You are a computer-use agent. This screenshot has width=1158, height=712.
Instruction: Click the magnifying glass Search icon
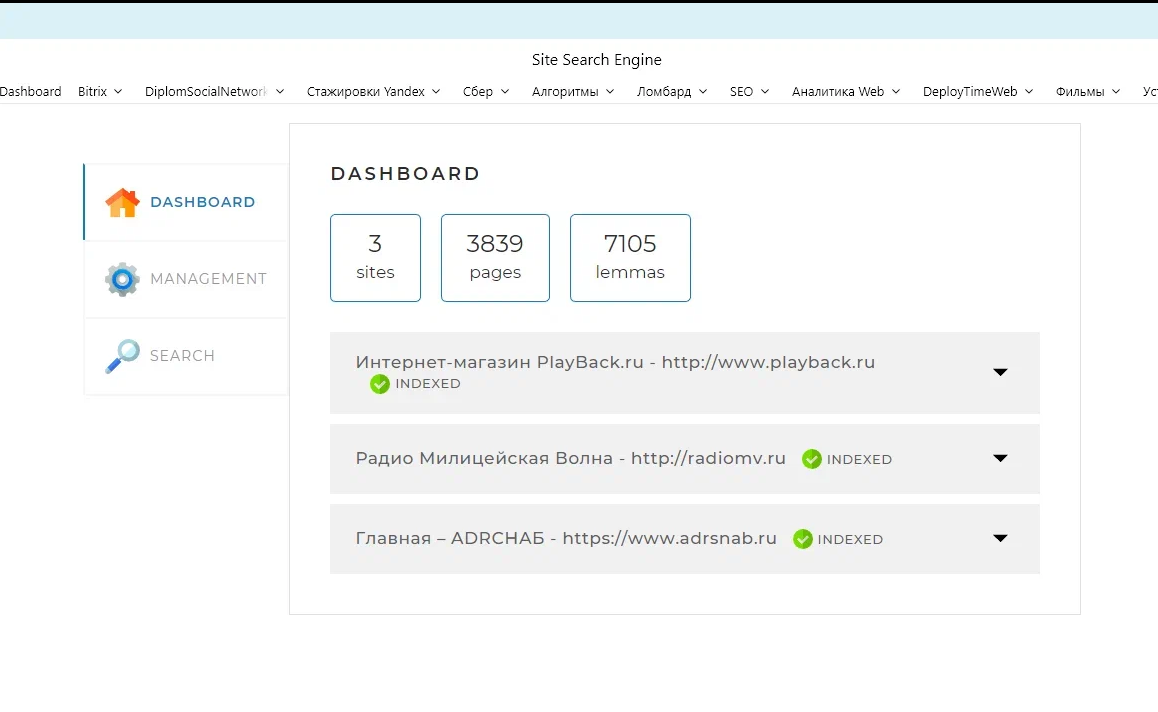point(123,356)
